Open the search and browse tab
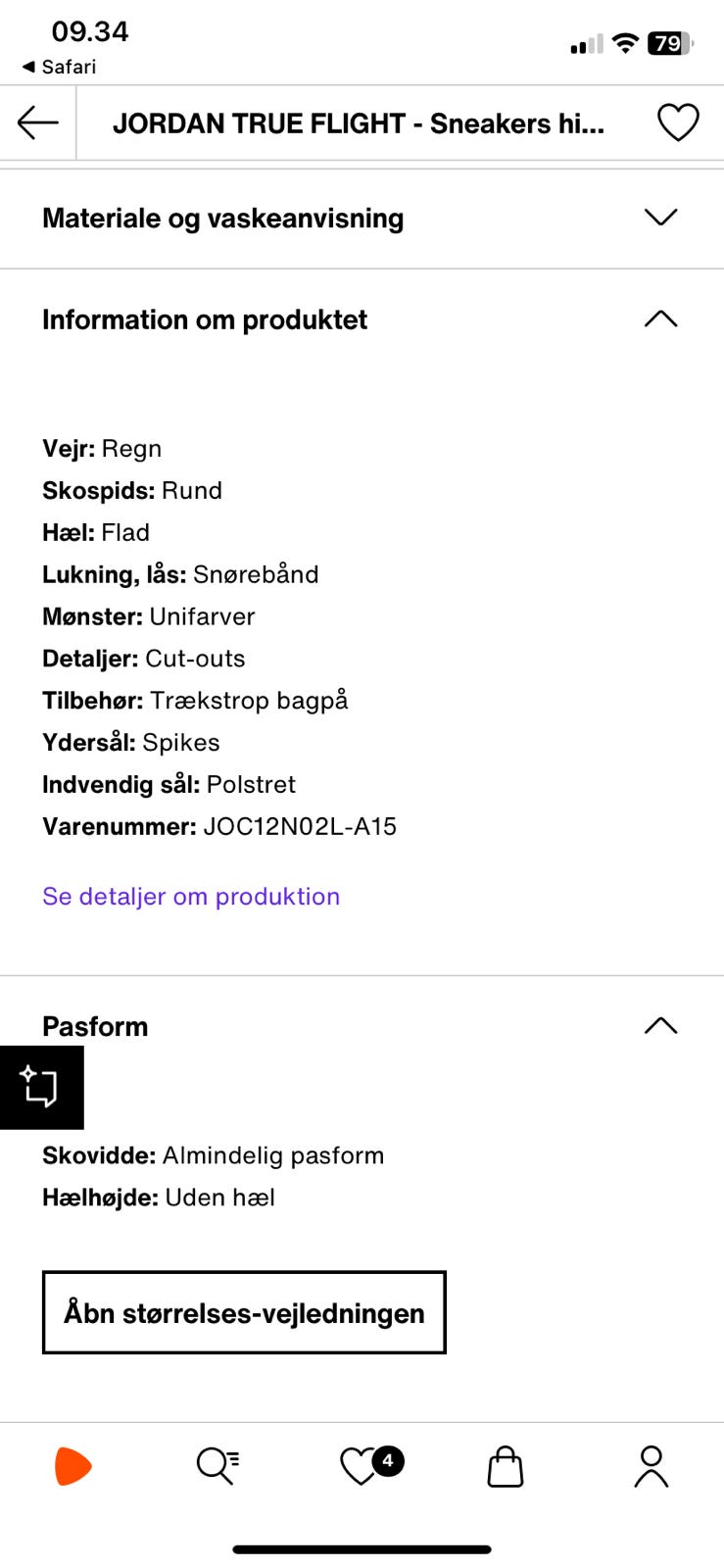 [x=217, y=1466]
